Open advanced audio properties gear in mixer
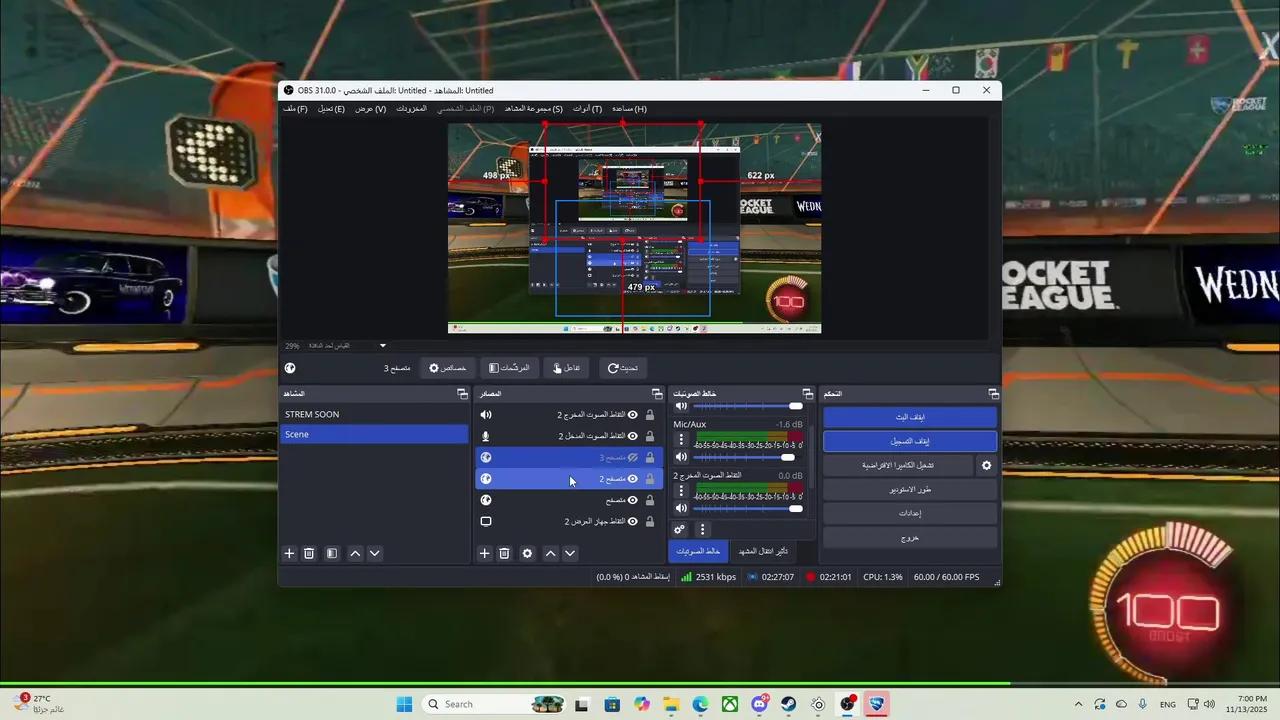The height and width of the screenshot is (720, 1280). tap(680, 529)
